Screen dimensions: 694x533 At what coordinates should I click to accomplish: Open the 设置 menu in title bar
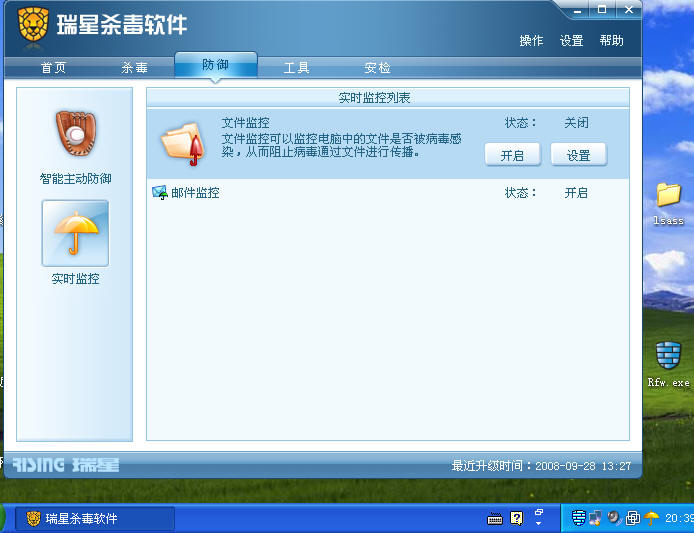[x=571, y=41]
